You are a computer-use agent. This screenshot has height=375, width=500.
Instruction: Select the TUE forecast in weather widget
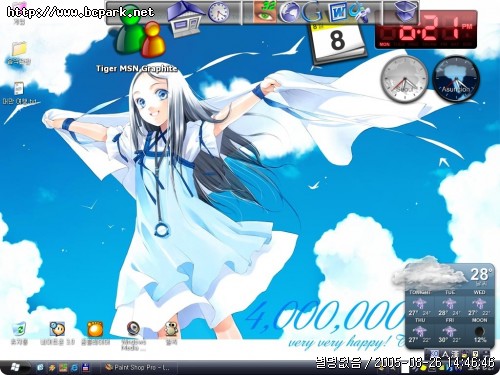(x=449, y=303)
